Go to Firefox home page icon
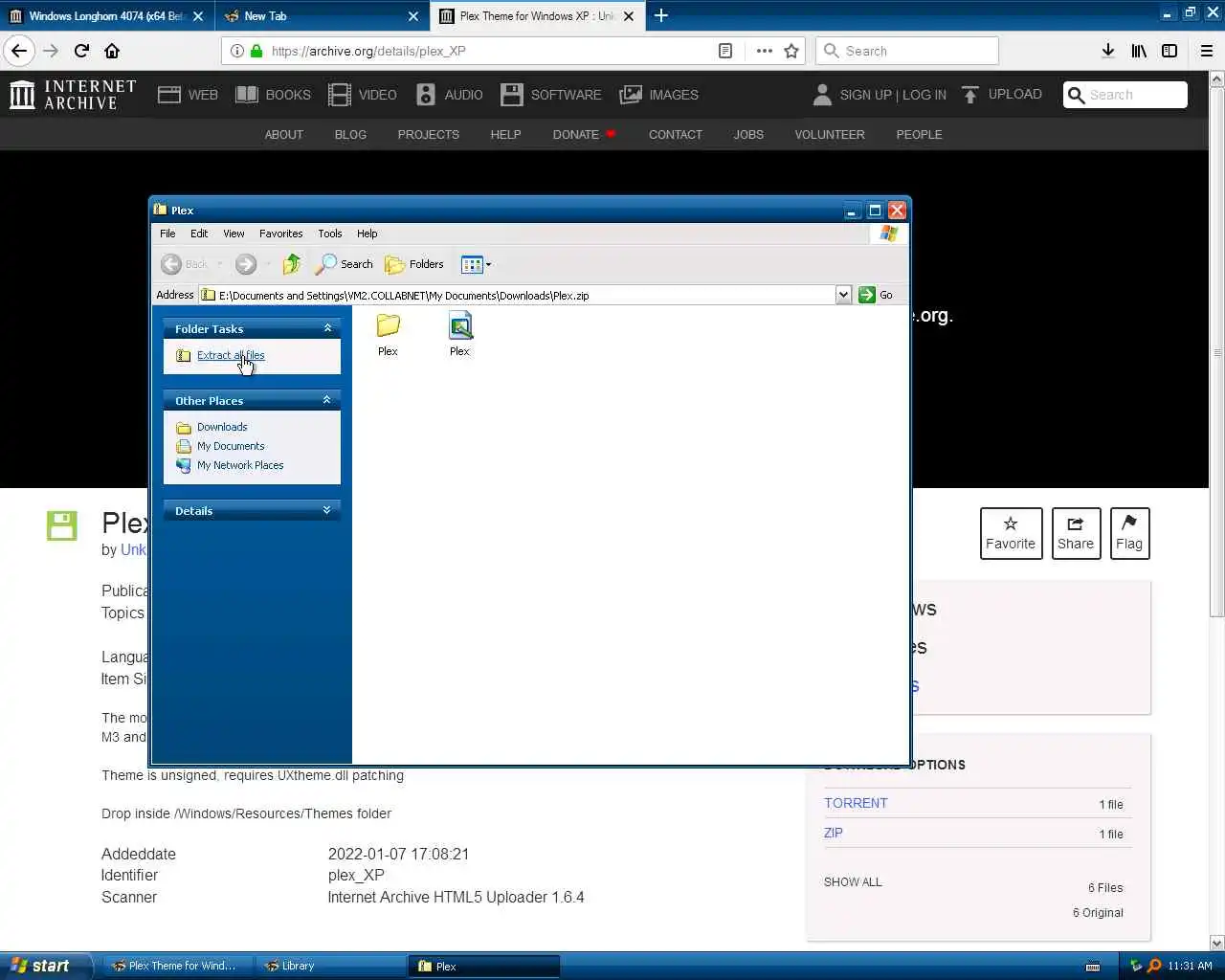Viewport: 1225px width, 980px height. click(x=112, y=51)
